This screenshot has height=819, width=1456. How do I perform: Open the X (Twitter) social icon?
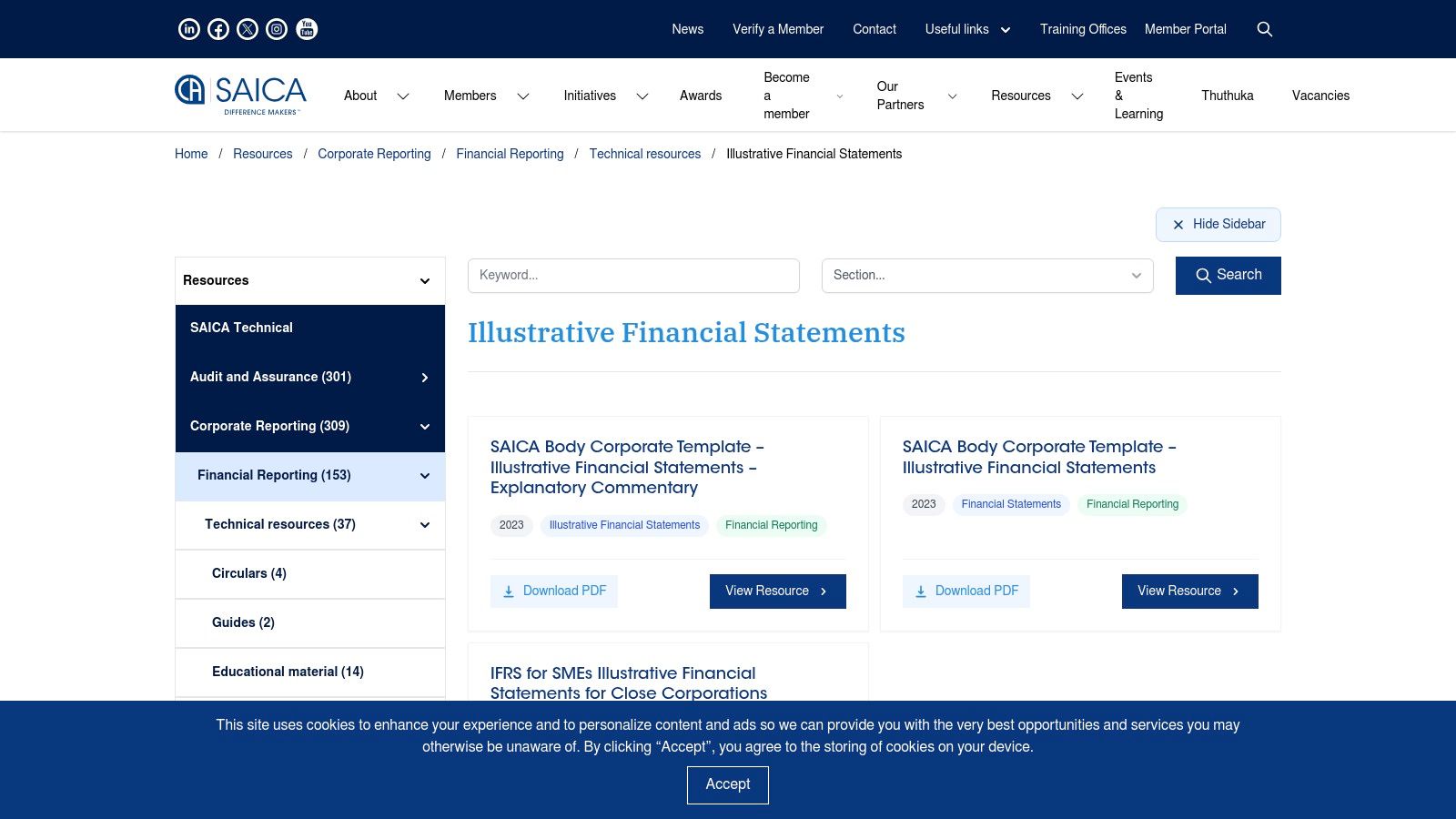tap(247, 28)
